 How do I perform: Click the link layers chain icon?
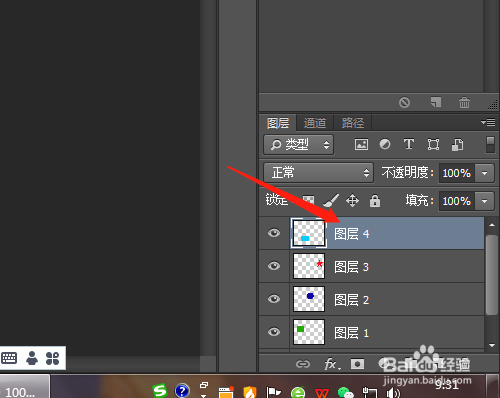(x=303, y=364)
